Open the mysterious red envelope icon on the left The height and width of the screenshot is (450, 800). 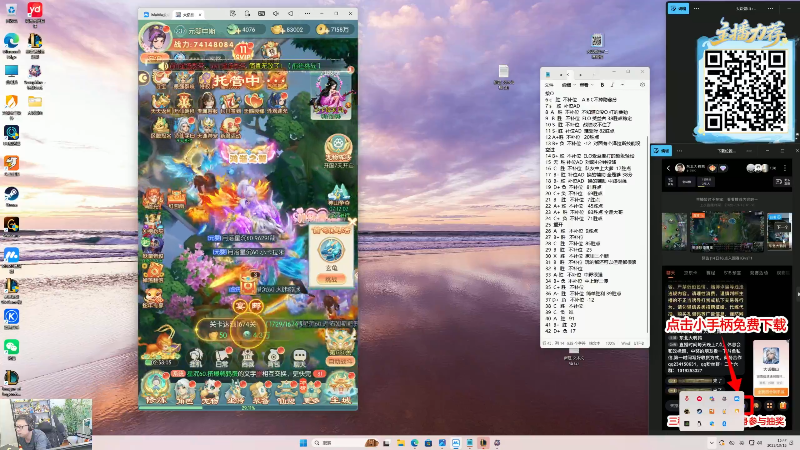point(153,271)
